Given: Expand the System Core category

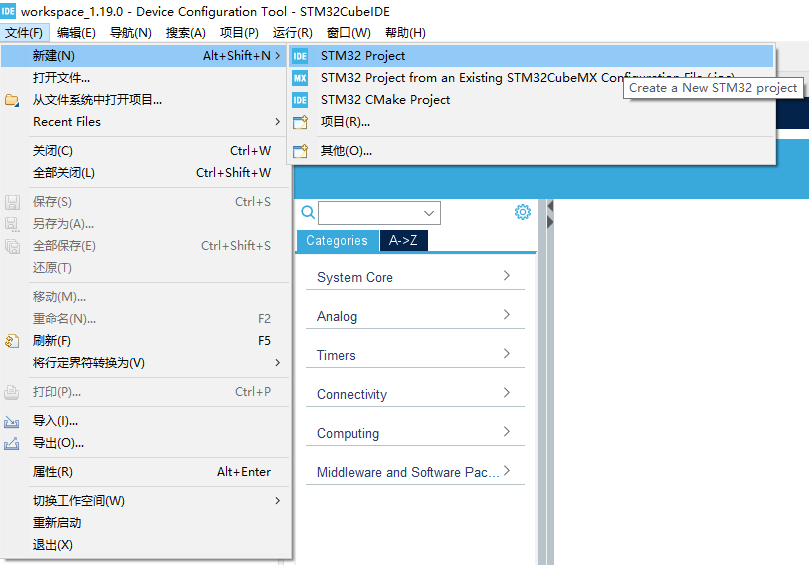Looking at the screenshot, I should pyautogui.click(x=415, y=277).
